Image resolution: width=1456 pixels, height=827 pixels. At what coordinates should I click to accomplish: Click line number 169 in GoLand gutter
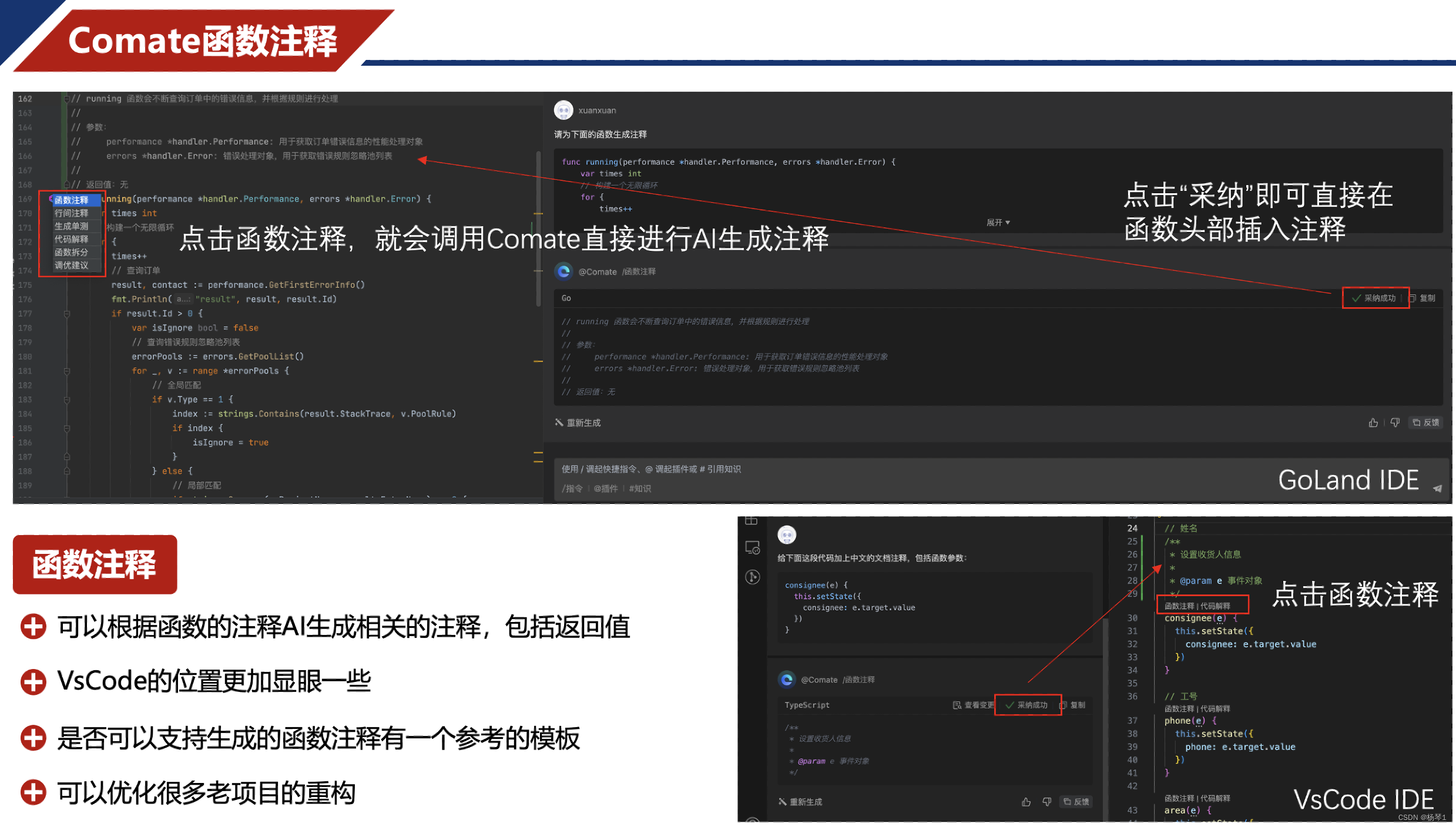[x=25, y=199]
